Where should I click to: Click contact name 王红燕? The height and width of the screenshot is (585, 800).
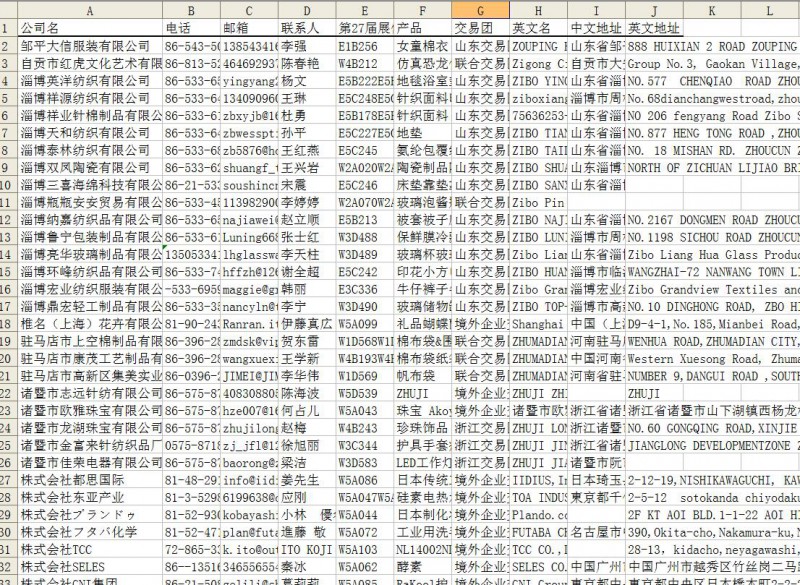coord(307,150)
